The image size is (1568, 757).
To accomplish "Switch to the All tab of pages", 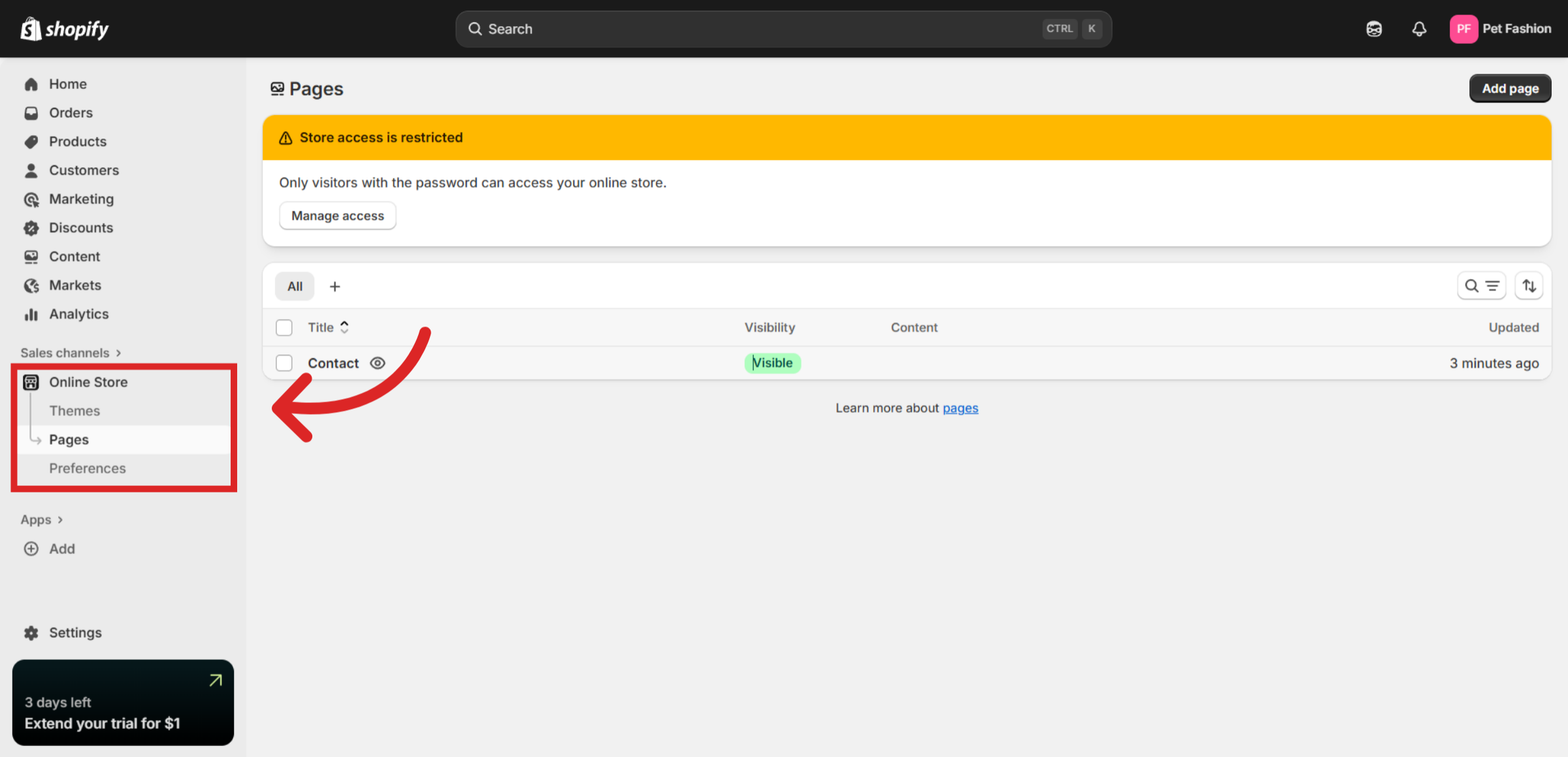I will (x=294, y=285).
